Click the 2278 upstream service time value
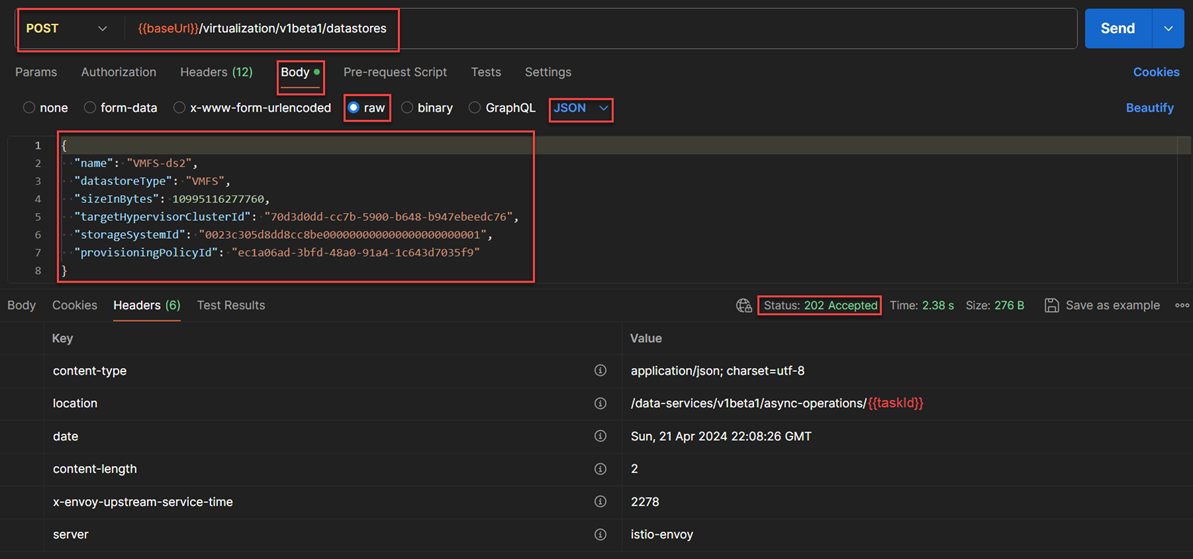The image size is (1193, 559). click(644, 502)
